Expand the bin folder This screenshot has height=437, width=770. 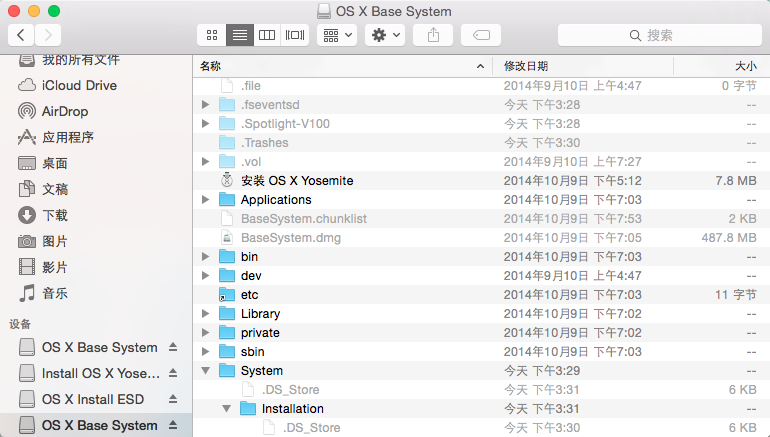pyautogui.click(x=206, y=257)
